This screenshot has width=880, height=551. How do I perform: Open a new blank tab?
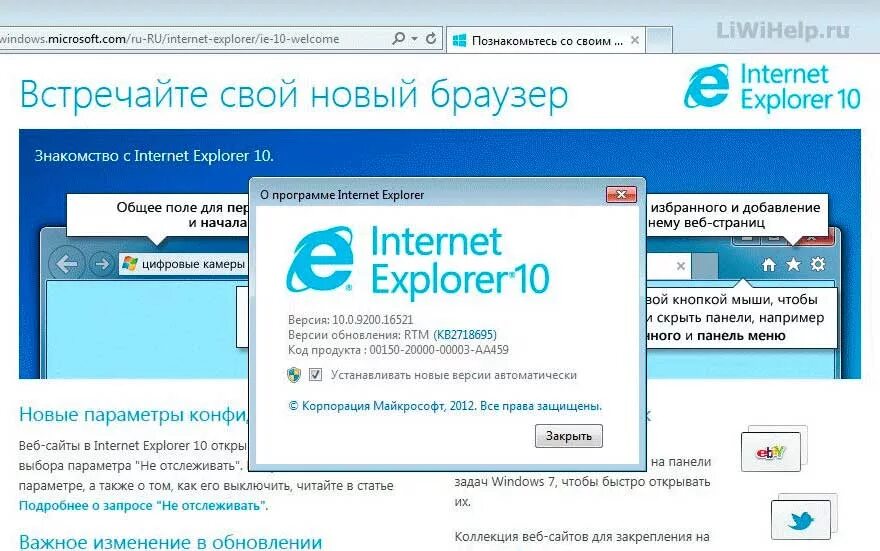pos(659,40)
